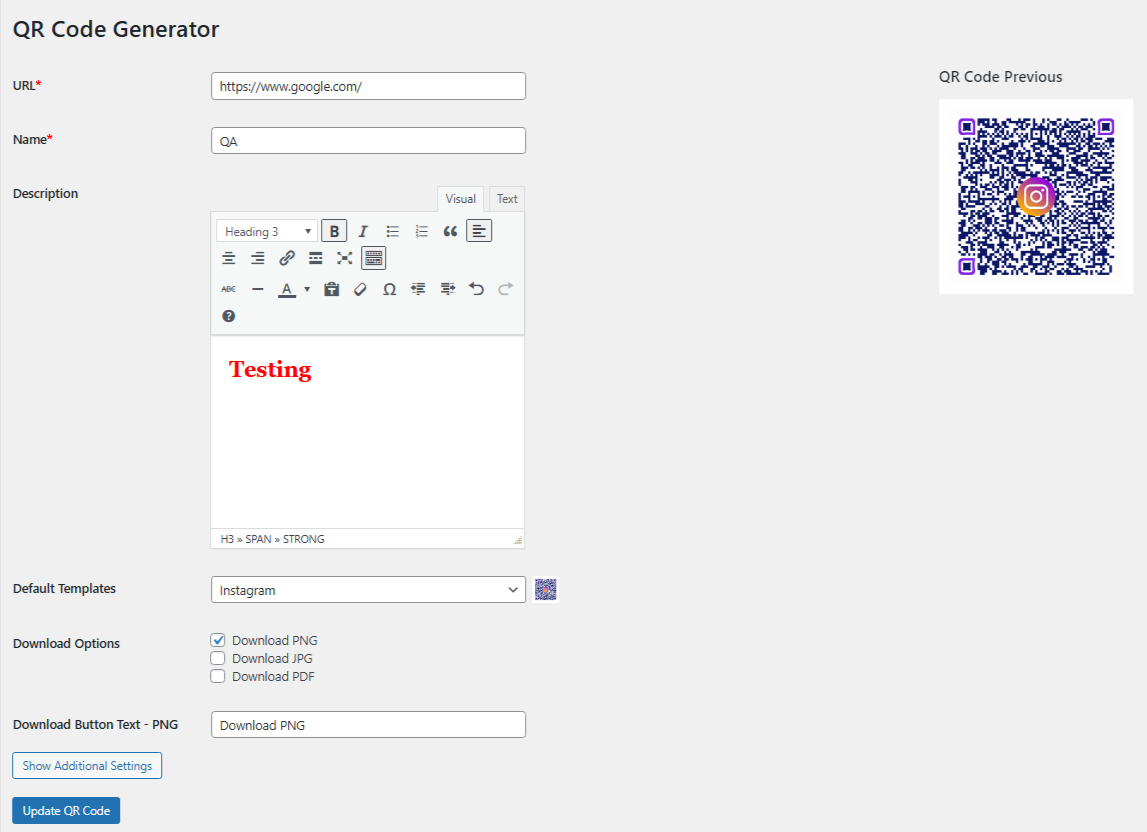Open keyboard shortcuts help icon
Screen dimensions: 1147x832
tap(229, 316)
